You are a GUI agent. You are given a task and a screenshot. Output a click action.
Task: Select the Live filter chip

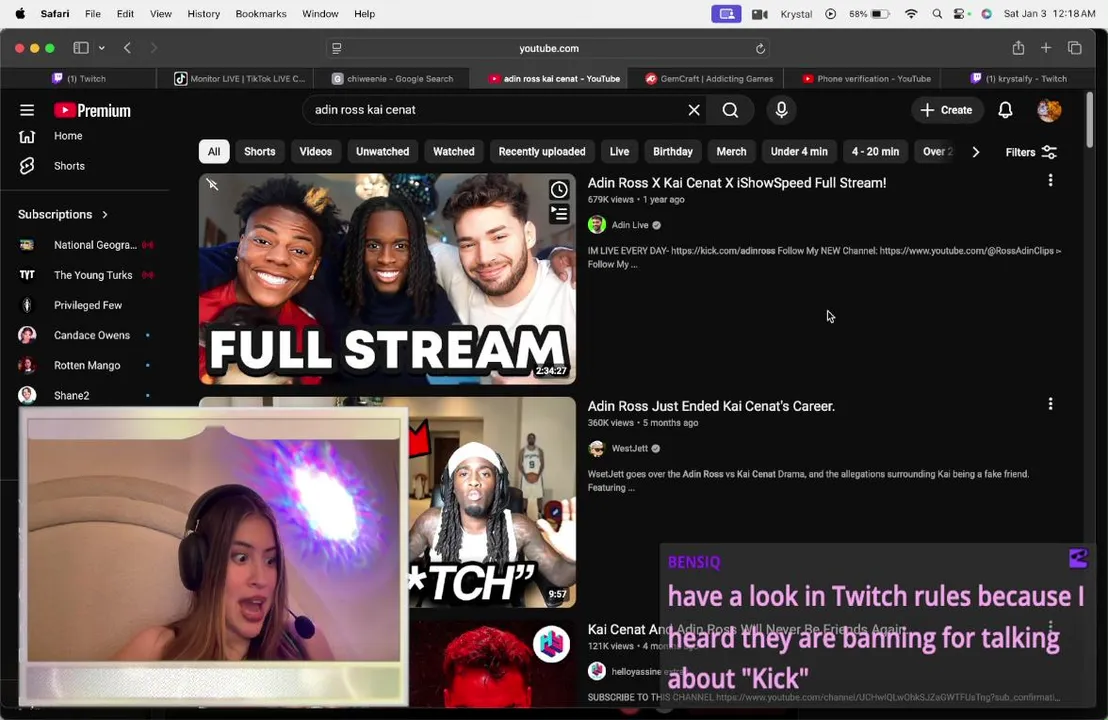[x=619, y=152]
